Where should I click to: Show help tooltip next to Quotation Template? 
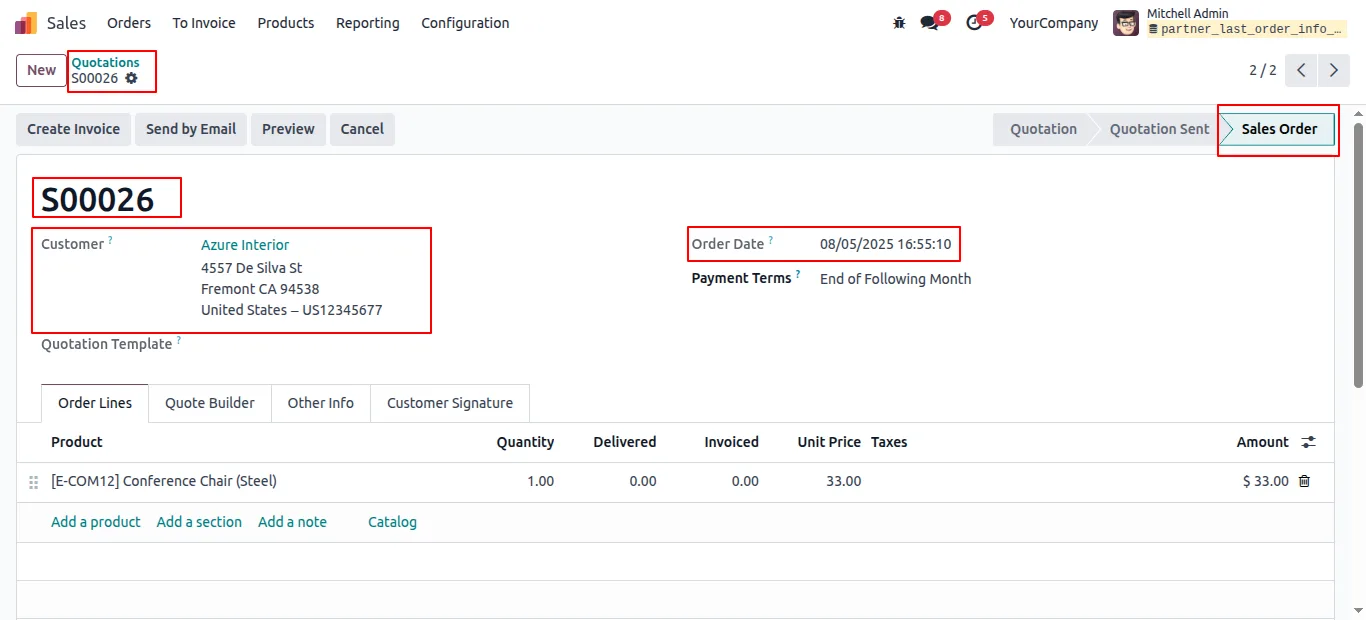[179, 340]
